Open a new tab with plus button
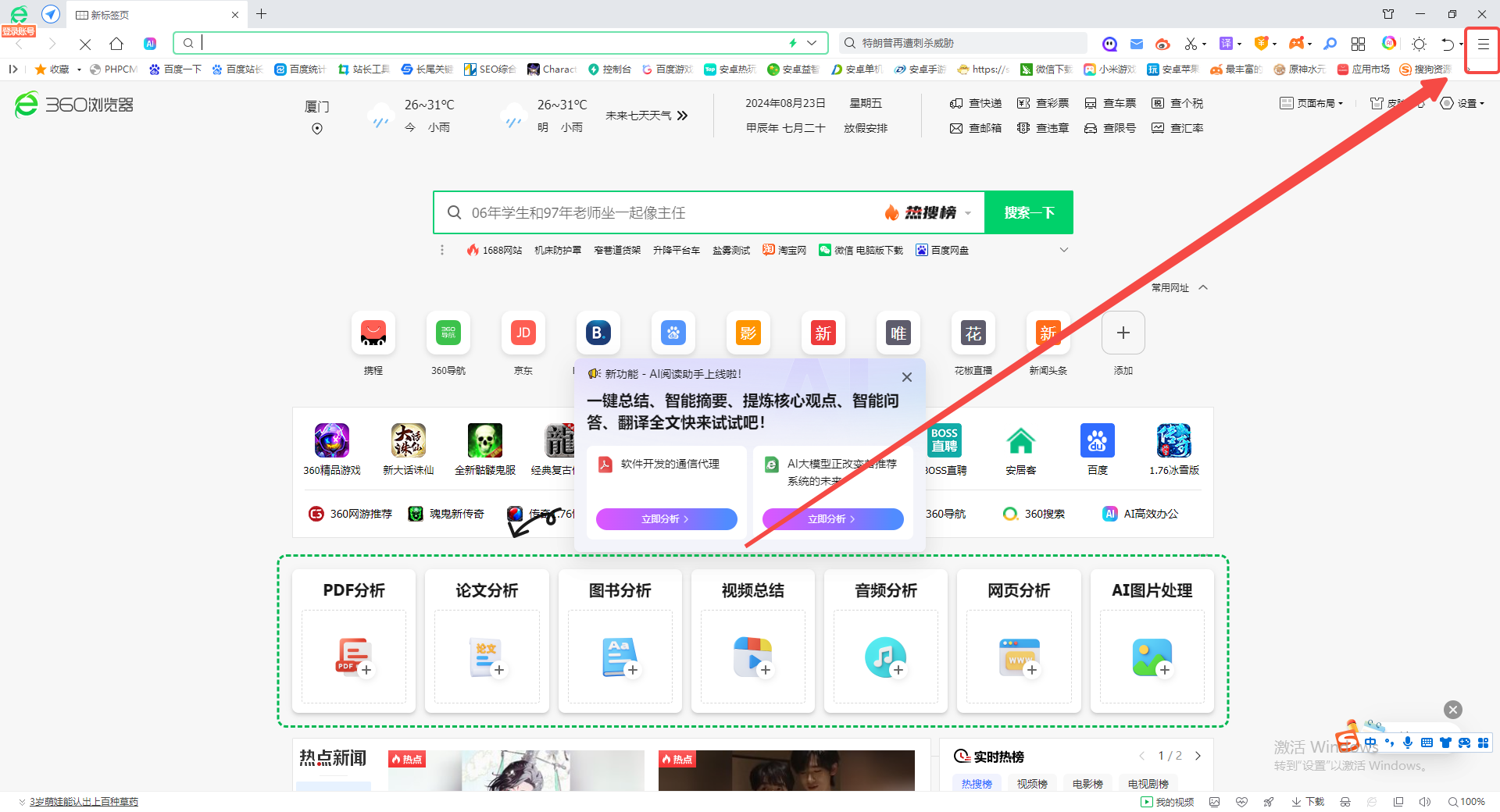Image resolution: width=1500 pixels, height=812 pixels. (262, 14)
